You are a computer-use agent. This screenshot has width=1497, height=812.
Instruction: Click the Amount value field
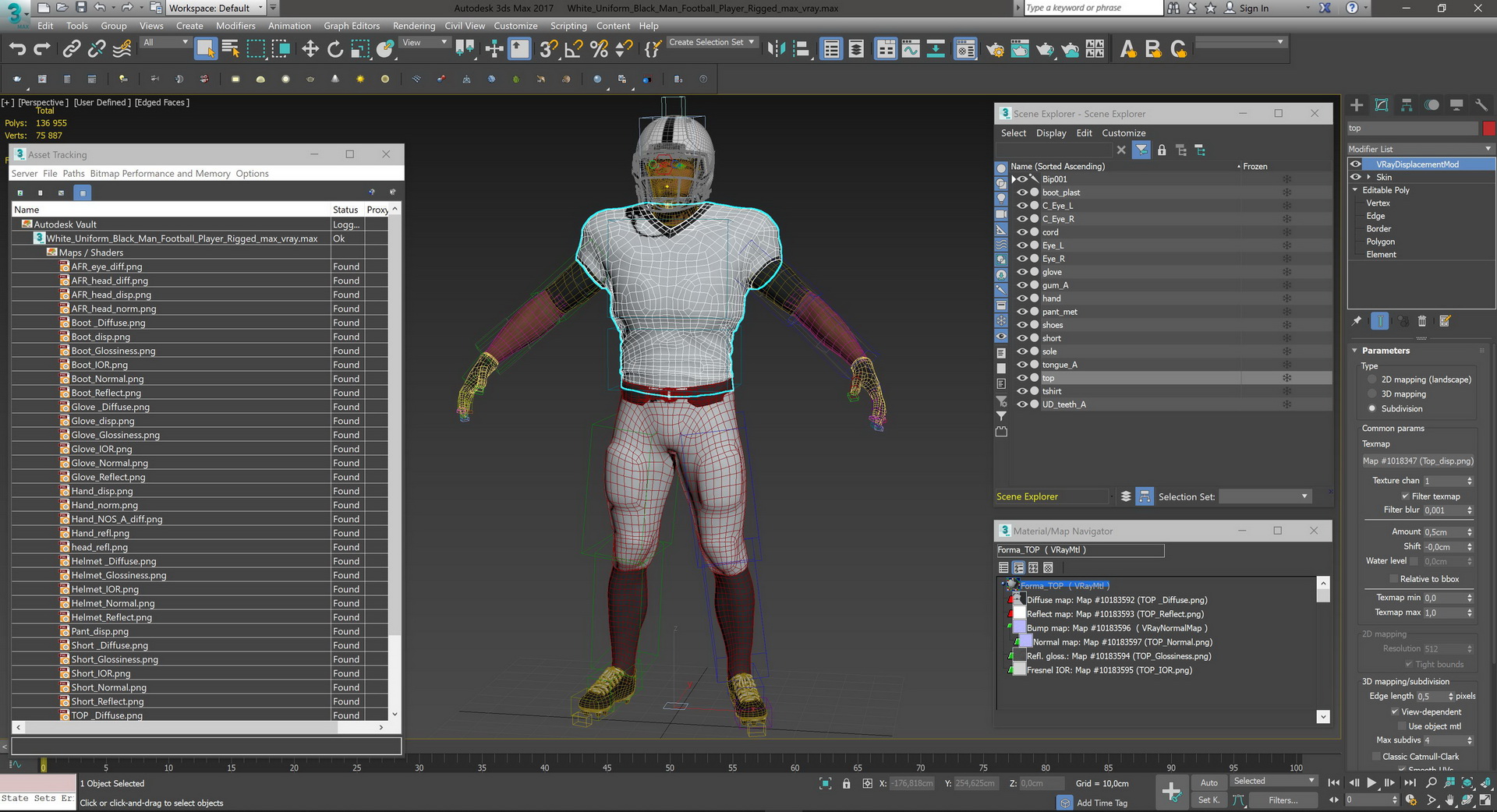coord(1443,532)
